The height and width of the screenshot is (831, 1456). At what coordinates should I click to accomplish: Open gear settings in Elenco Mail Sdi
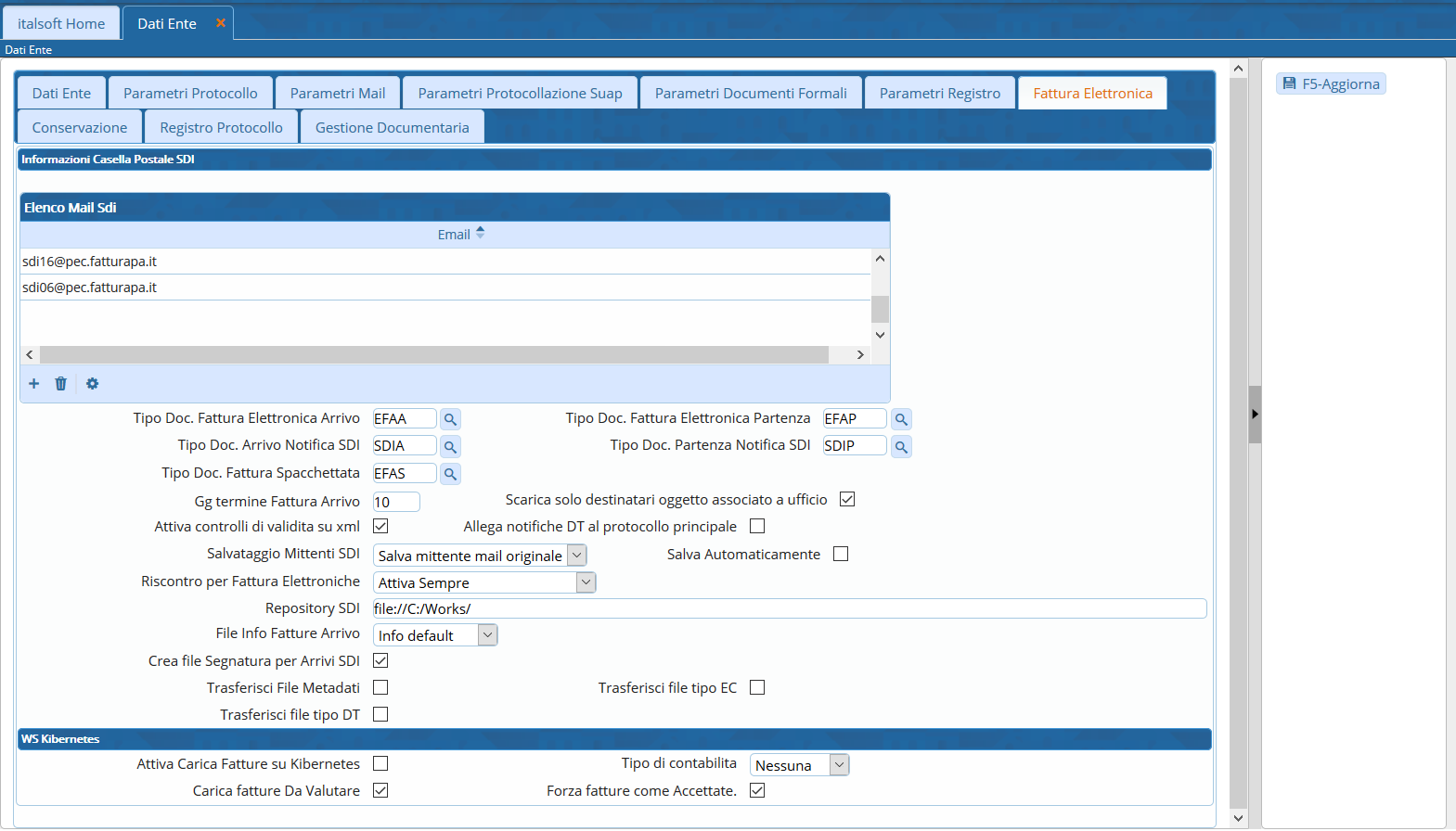click(92, 384)
